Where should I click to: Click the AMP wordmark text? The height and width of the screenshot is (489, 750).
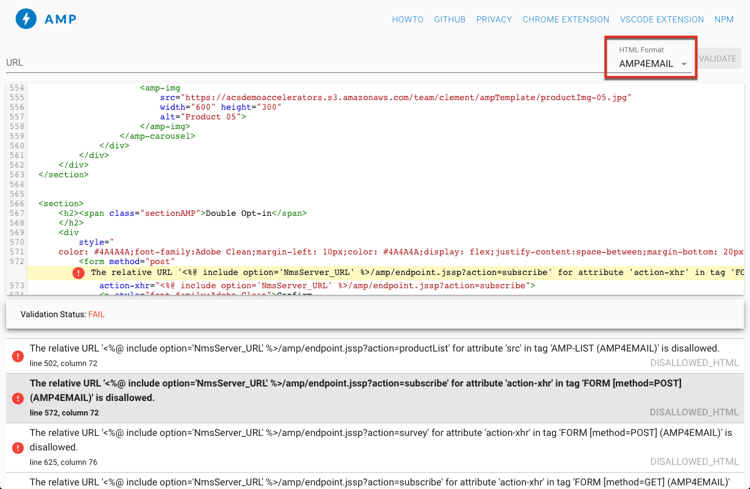click(x=60, y=19)
